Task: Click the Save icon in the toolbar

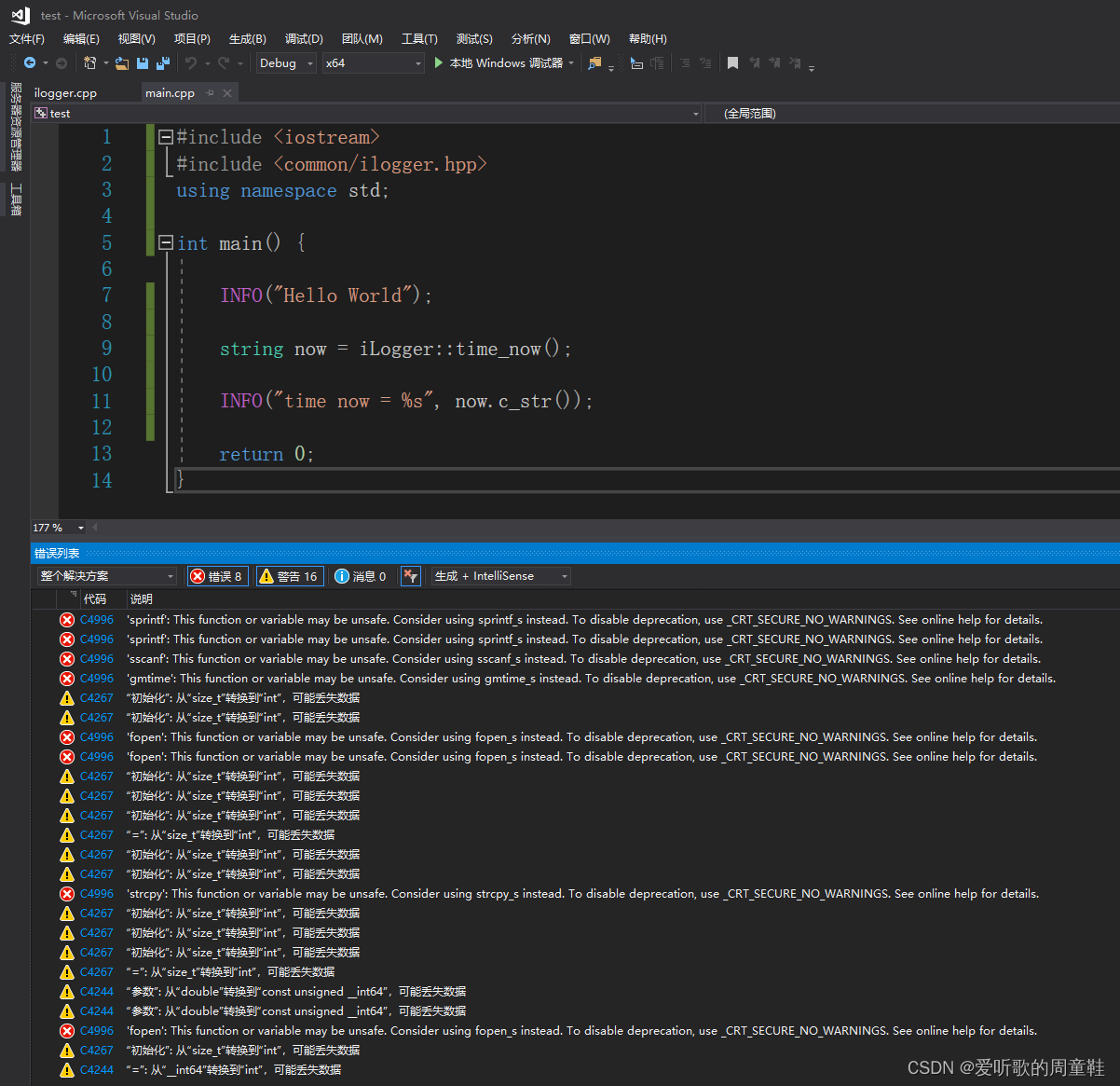Action: [142, 62]
